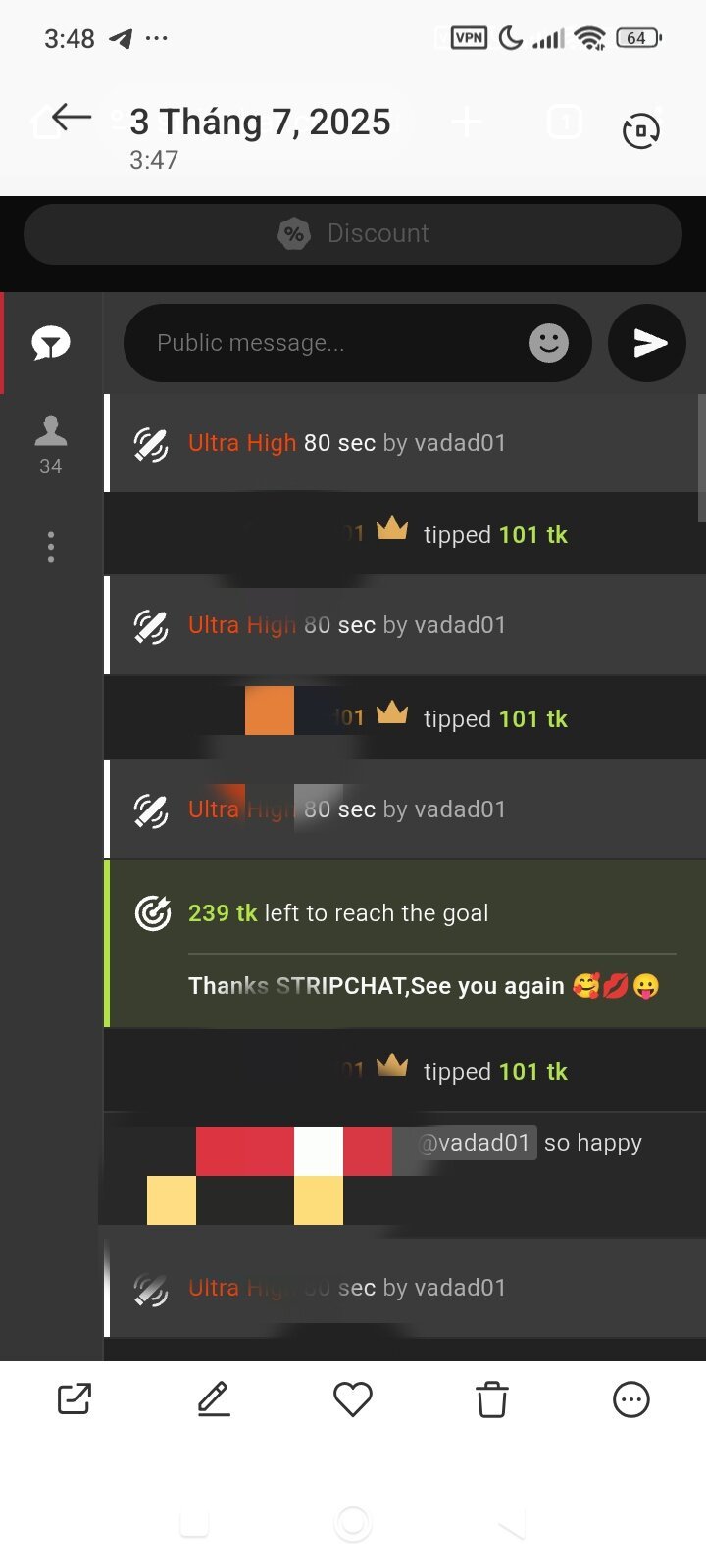Tap the back arrow in the header
This screenshot has height=1568, width=706.
71,119
